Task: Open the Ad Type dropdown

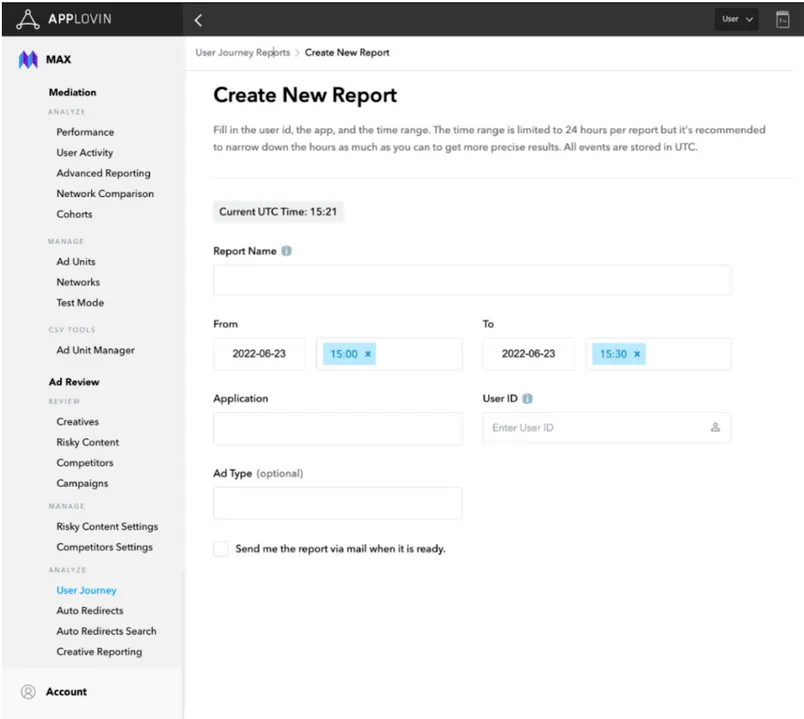Action: (337, 503)
